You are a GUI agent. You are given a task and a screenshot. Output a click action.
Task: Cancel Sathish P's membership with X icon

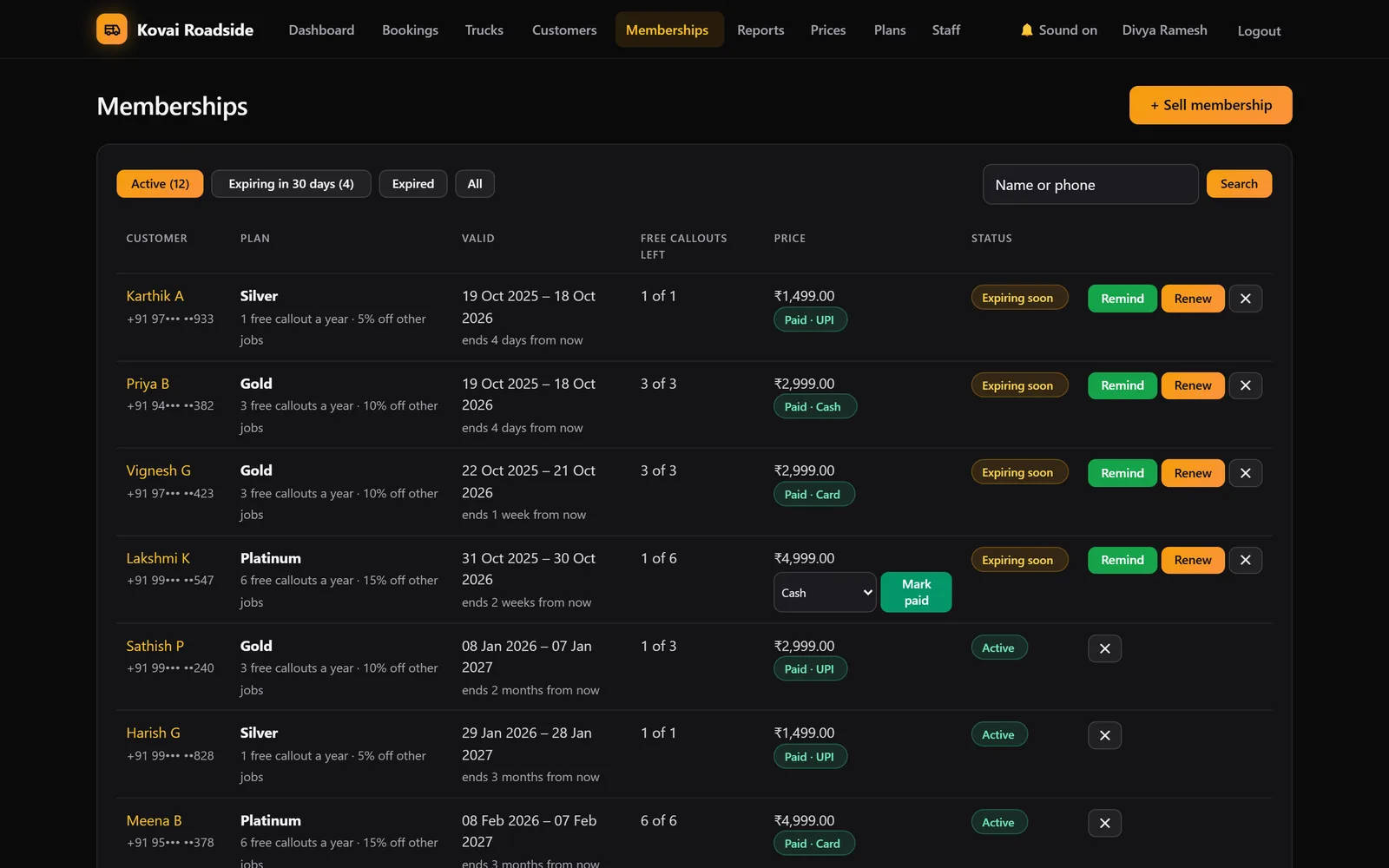[1105, 648]
